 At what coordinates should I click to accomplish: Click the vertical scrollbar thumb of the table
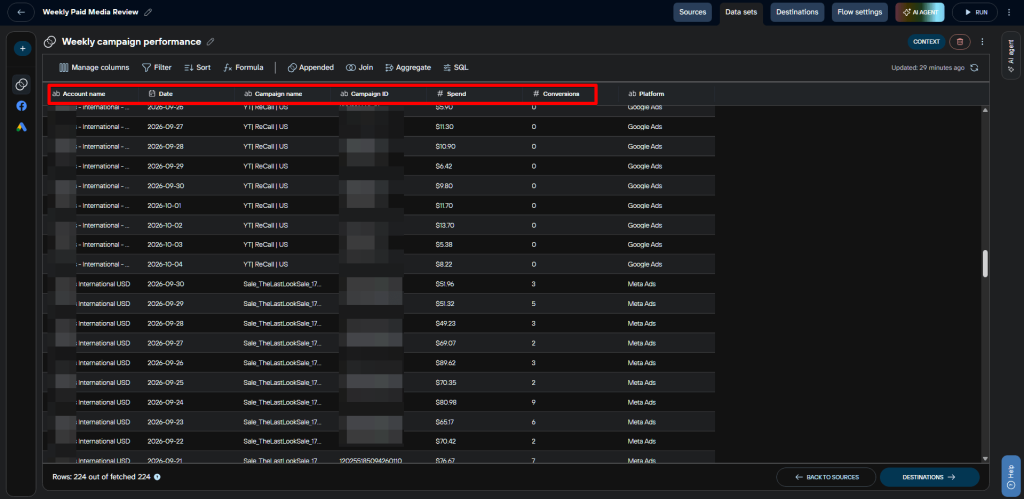point(985,263)
